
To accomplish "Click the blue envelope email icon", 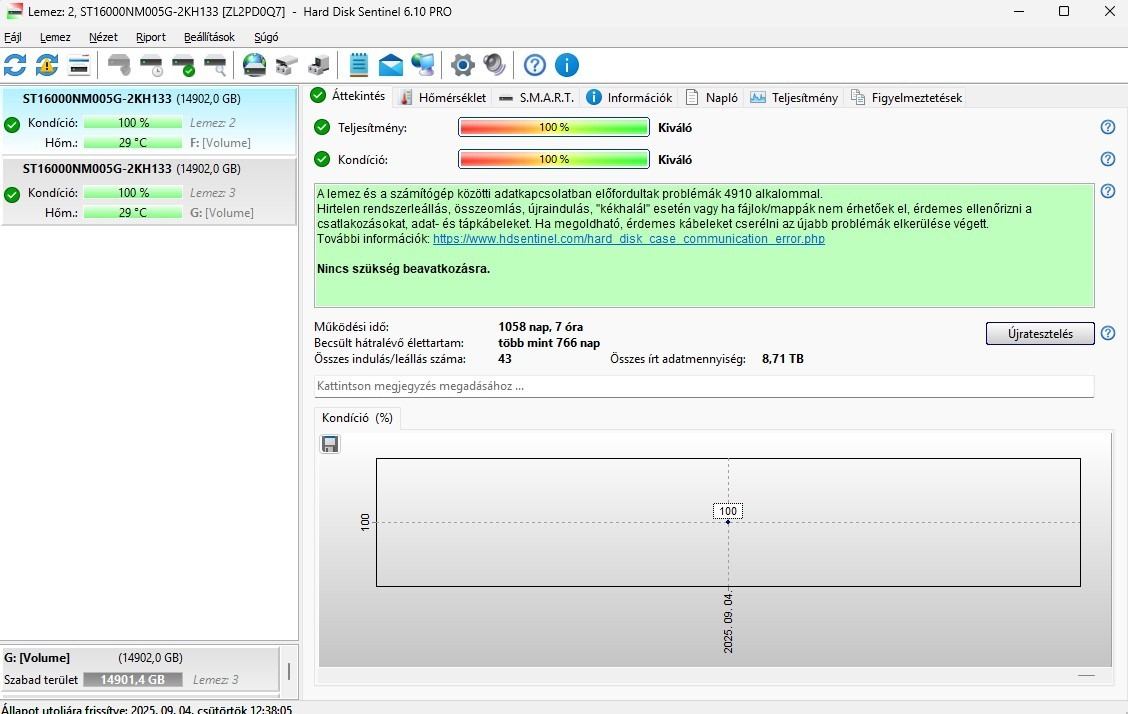I will click(391, 65).
